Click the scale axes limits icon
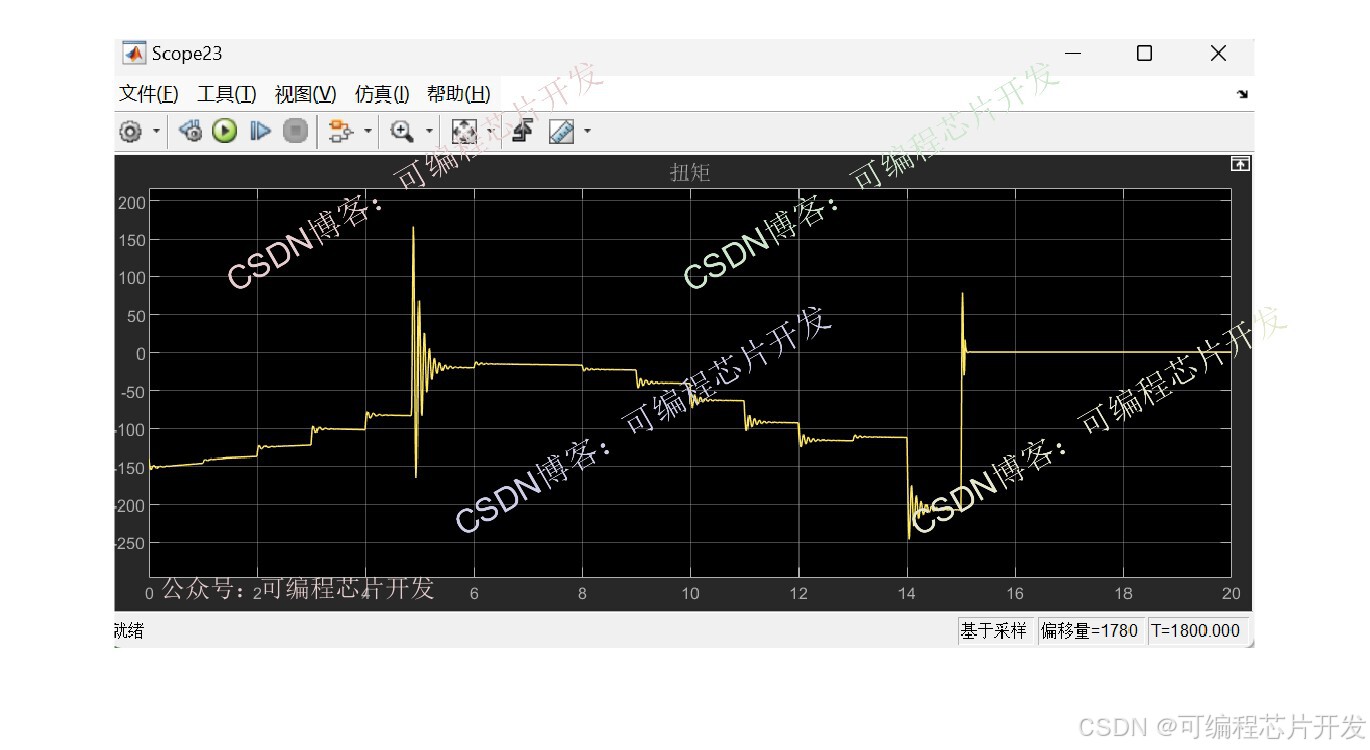 click(464, 131)
